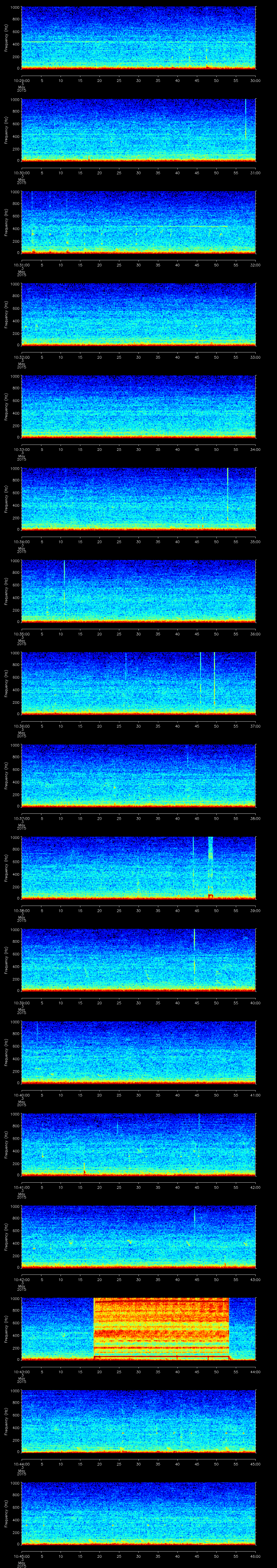This screenshot has width=277, height=1568.
Task: Click the 10:32:00 start time label
Action: pos(22,357)
